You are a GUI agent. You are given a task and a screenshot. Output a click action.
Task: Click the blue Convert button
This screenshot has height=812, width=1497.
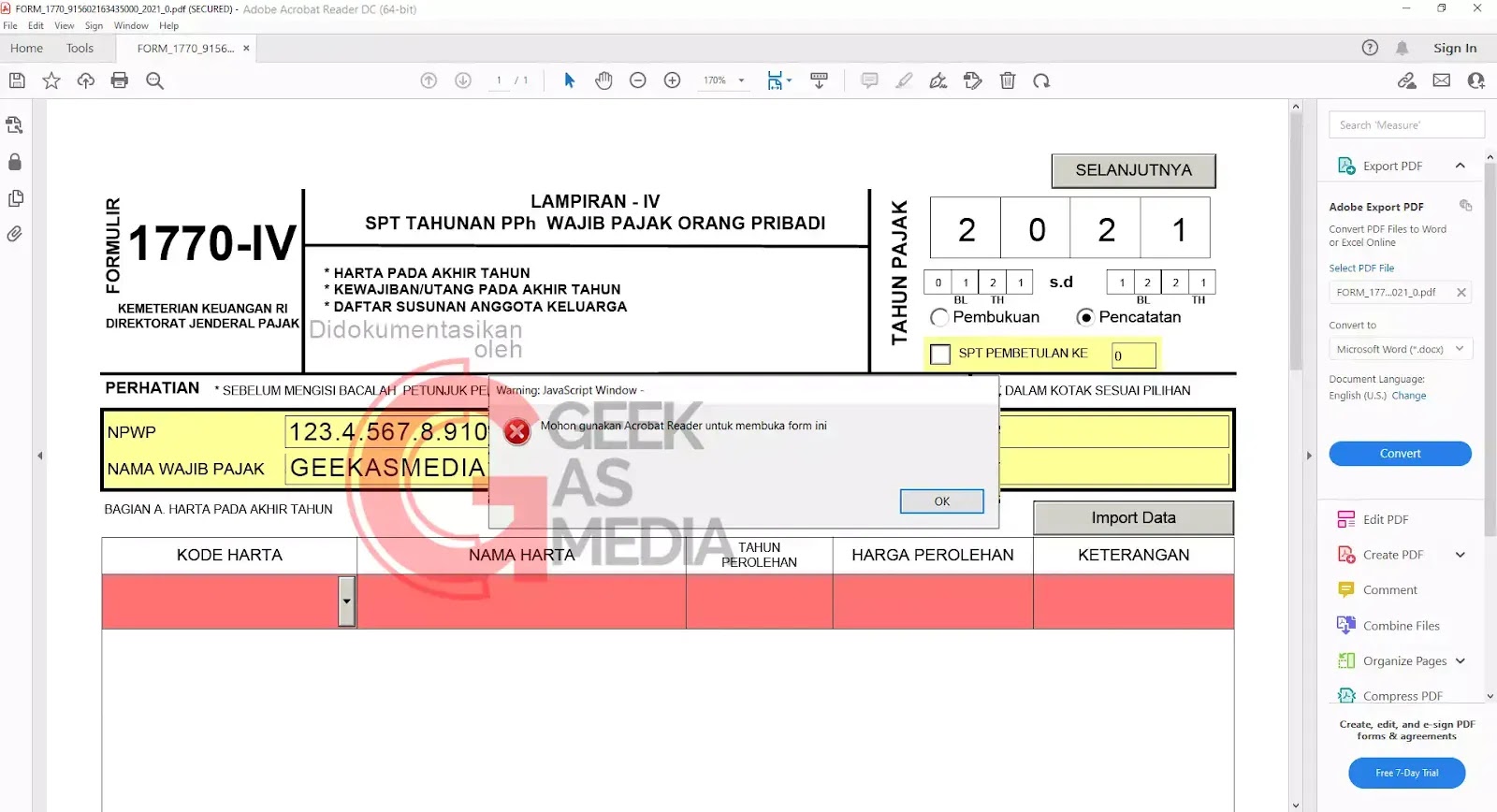click(x=1400, y=454)
